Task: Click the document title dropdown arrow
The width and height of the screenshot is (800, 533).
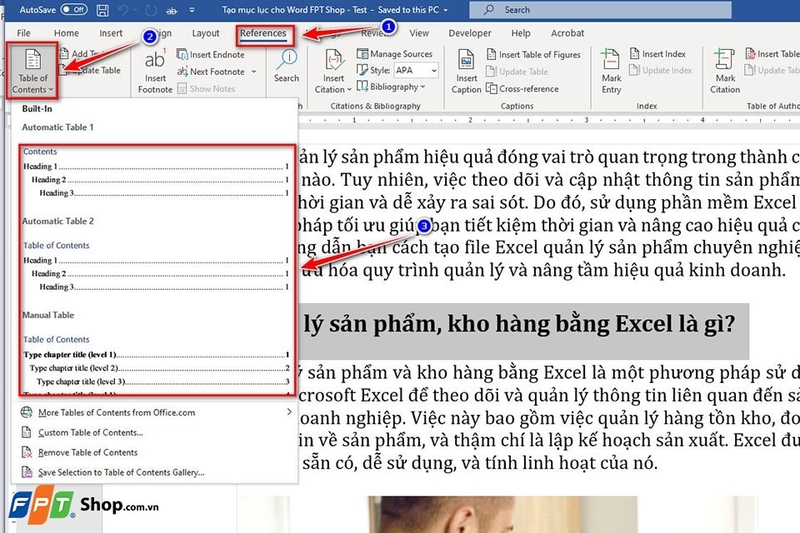Action: (446, 10)
